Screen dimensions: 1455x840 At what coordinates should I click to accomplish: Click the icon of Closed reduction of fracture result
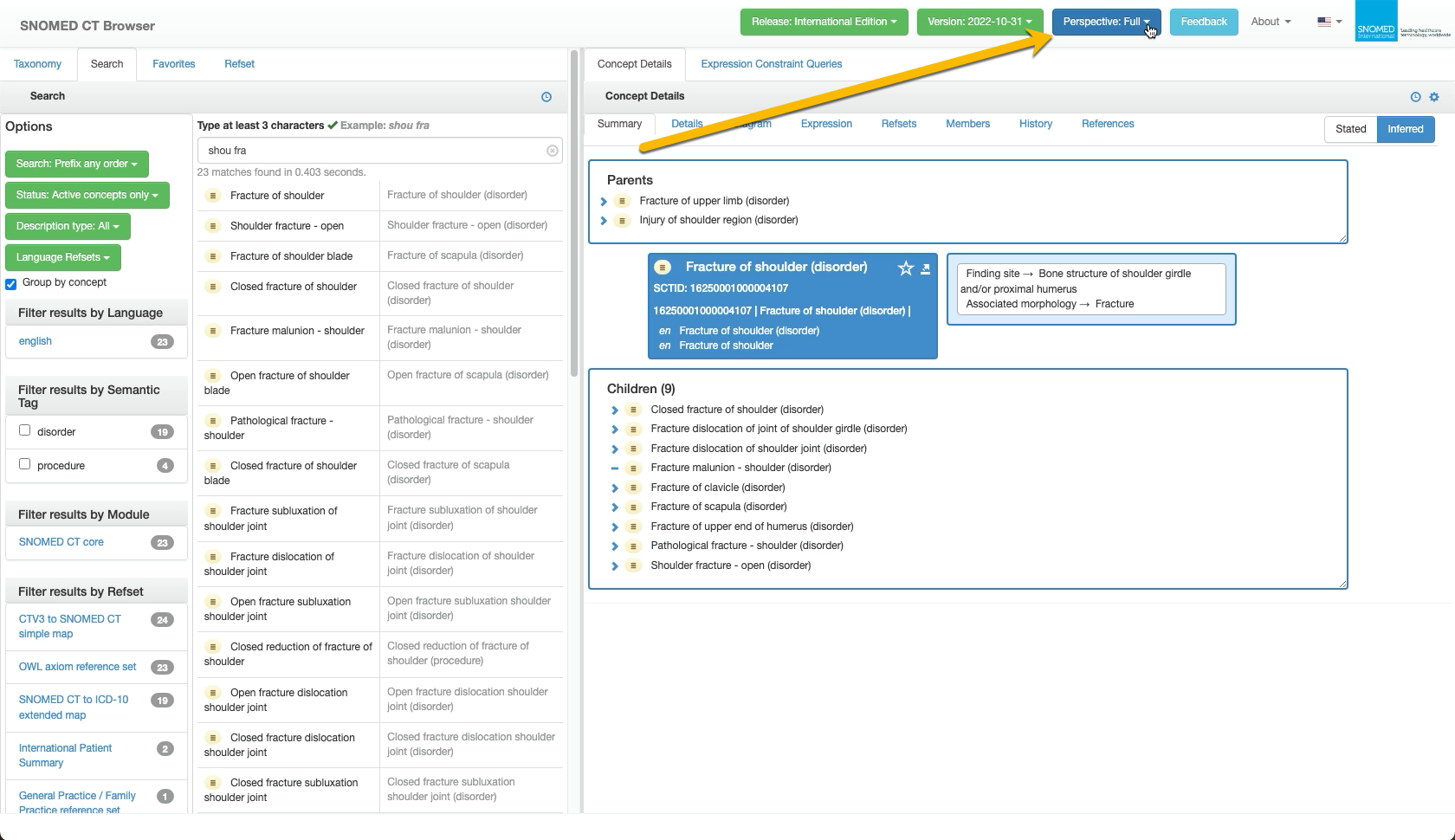pos(213,647)
